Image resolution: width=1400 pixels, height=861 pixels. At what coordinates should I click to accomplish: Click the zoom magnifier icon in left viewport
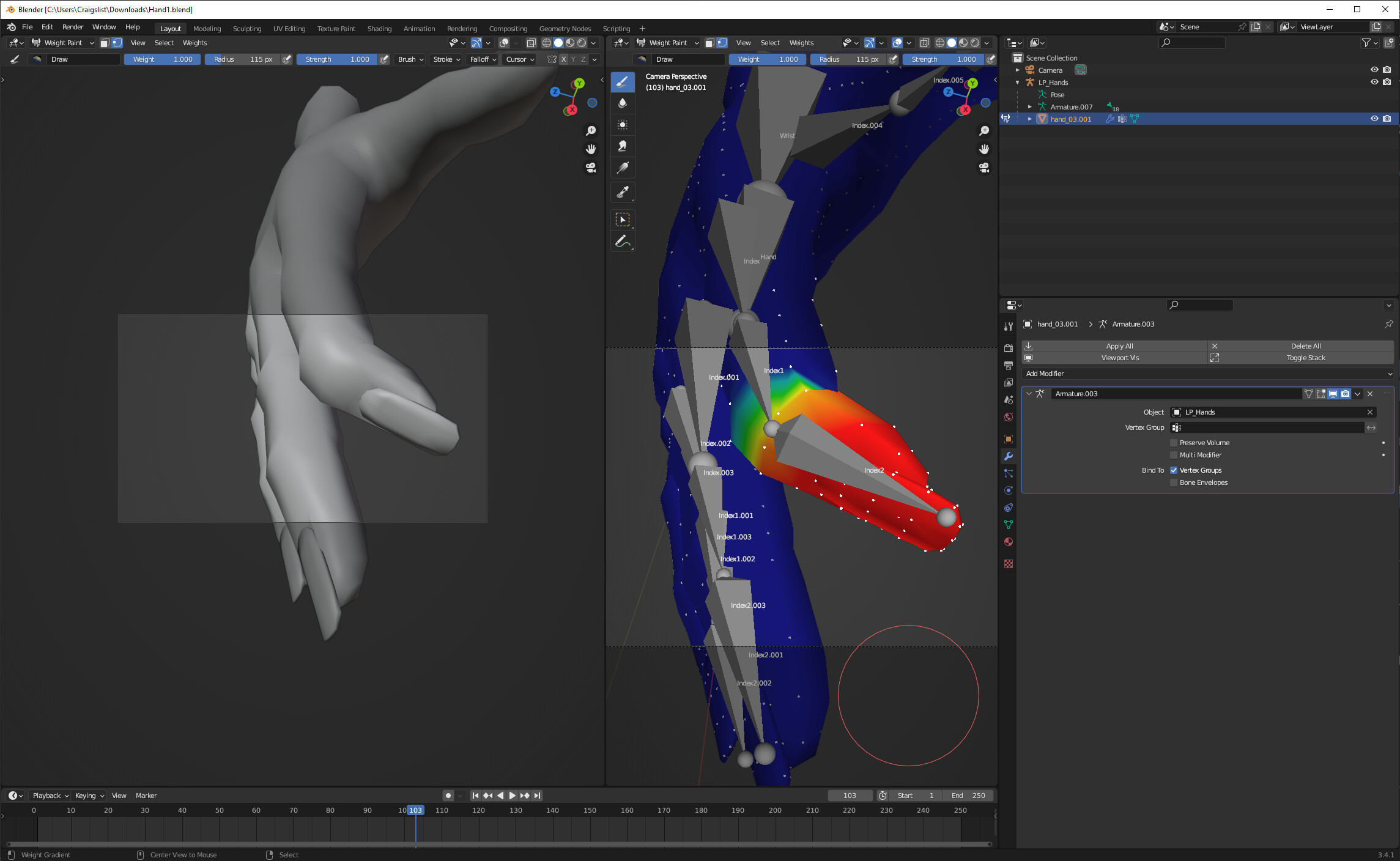coord(591,131)
